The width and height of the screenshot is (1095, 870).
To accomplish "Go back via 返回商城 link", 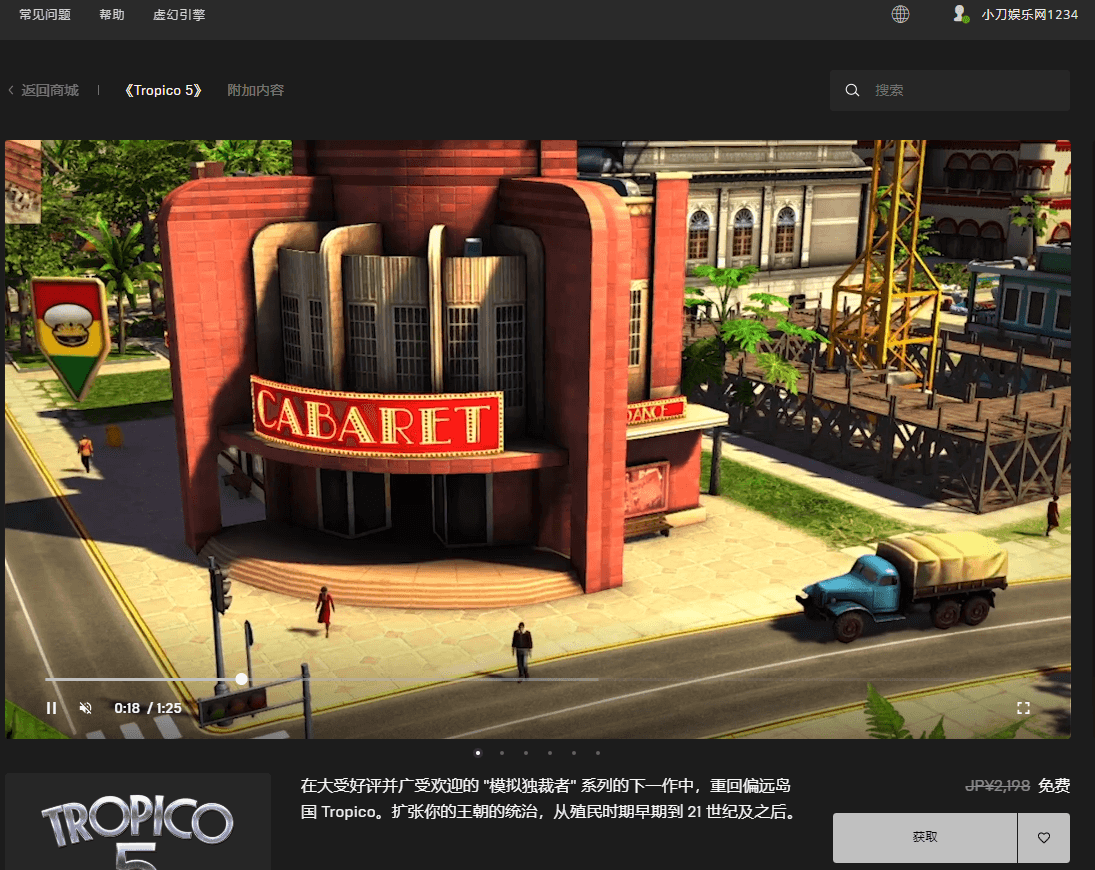I will point(50,90).
